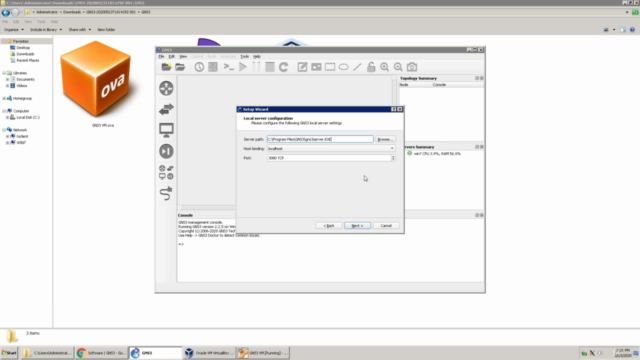Open Include in library dropdown in Explorer
640x360 pixels.
click(x=46, y=30)
